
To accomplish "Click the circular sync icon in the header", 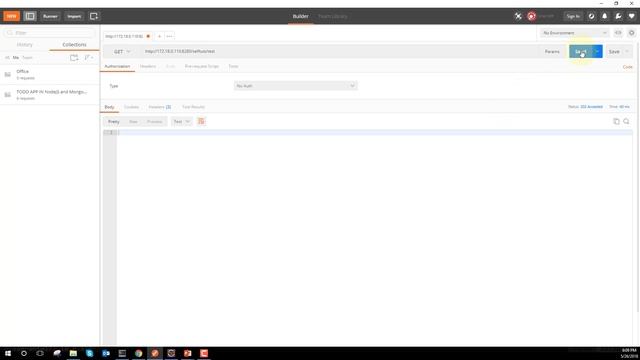I will [591, 16].
